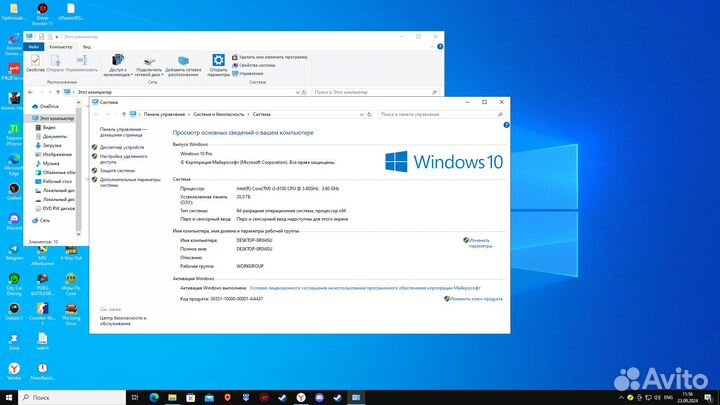Click Управление in Explorer ribbon

coord(248,73)
